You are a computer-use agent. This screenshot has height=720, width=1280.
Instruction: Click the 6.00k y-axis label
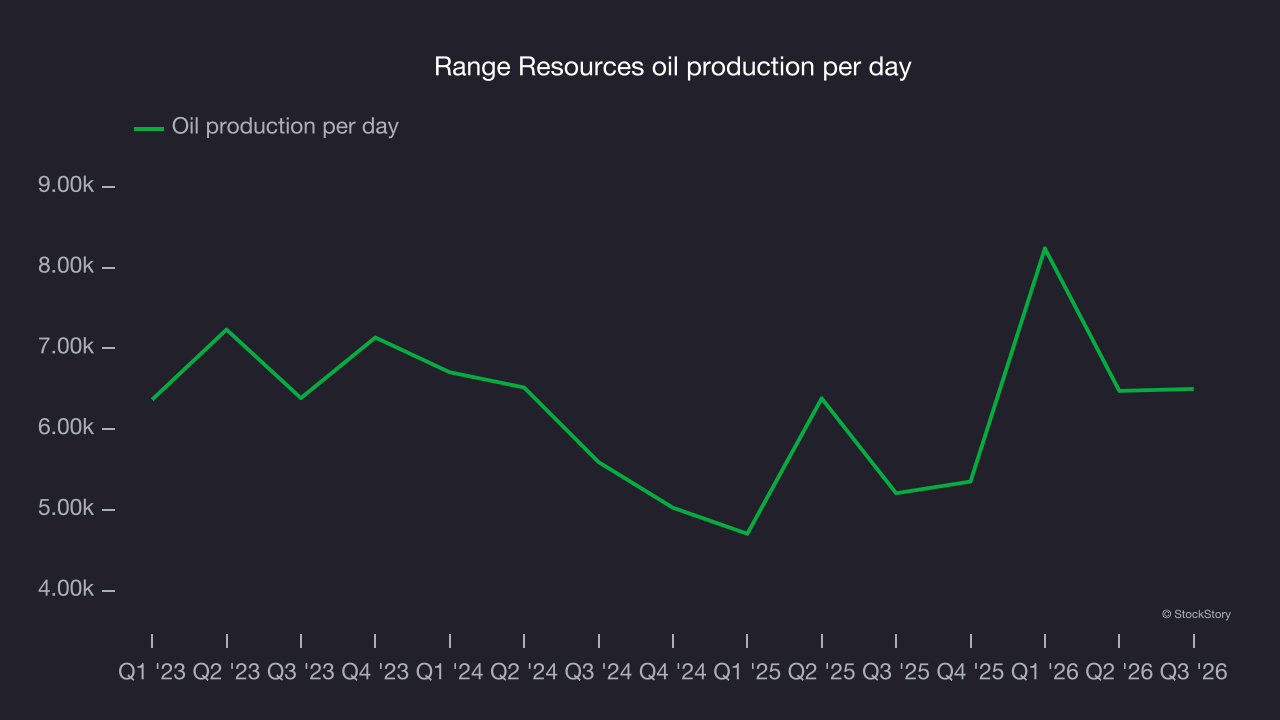click(66, 428)
